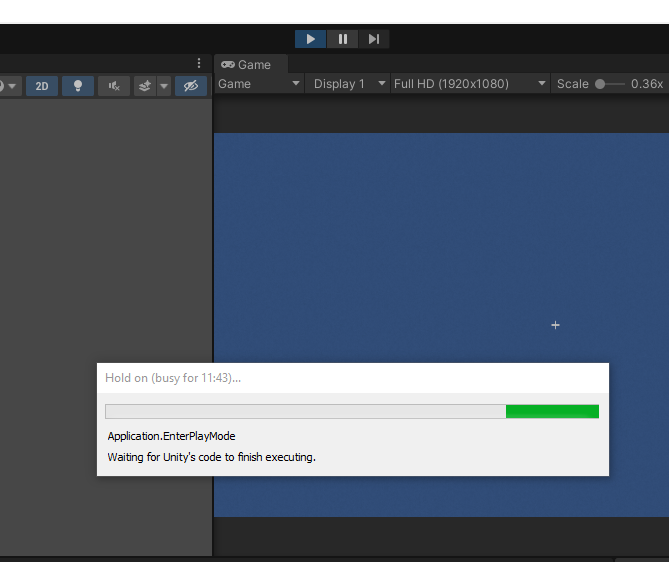Open the Display 1 dropdown

(348, 84)
